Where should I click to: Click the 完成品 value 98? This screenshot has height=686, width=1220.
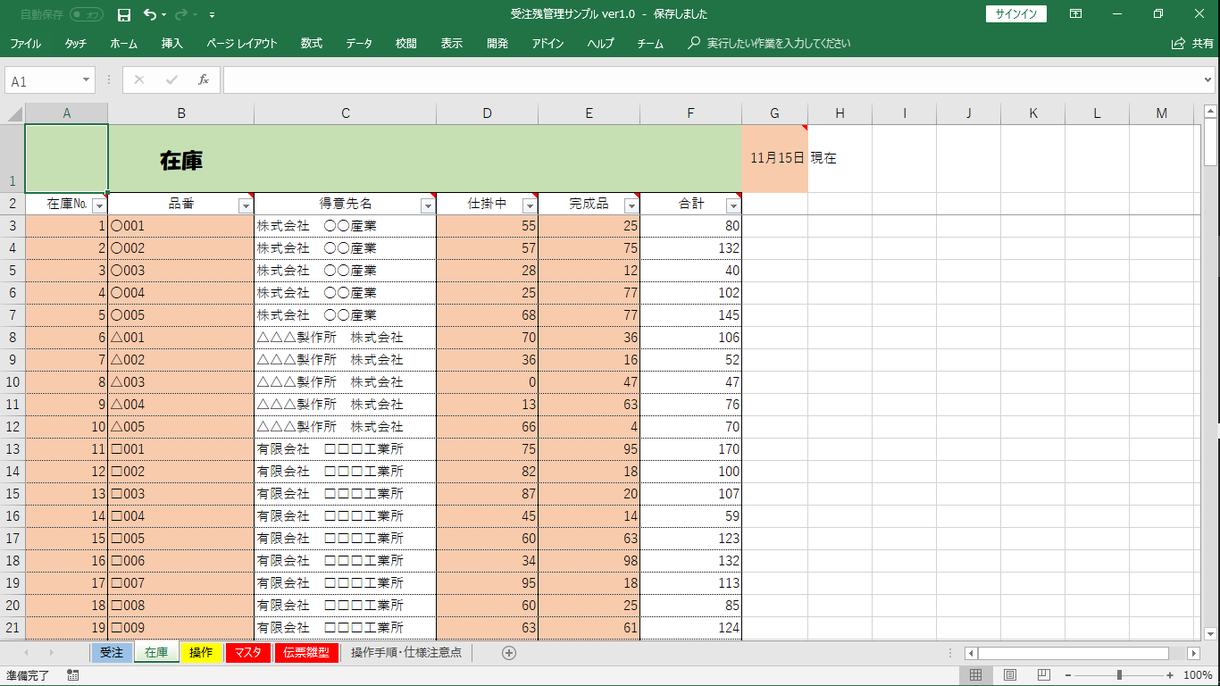point(589,561)
